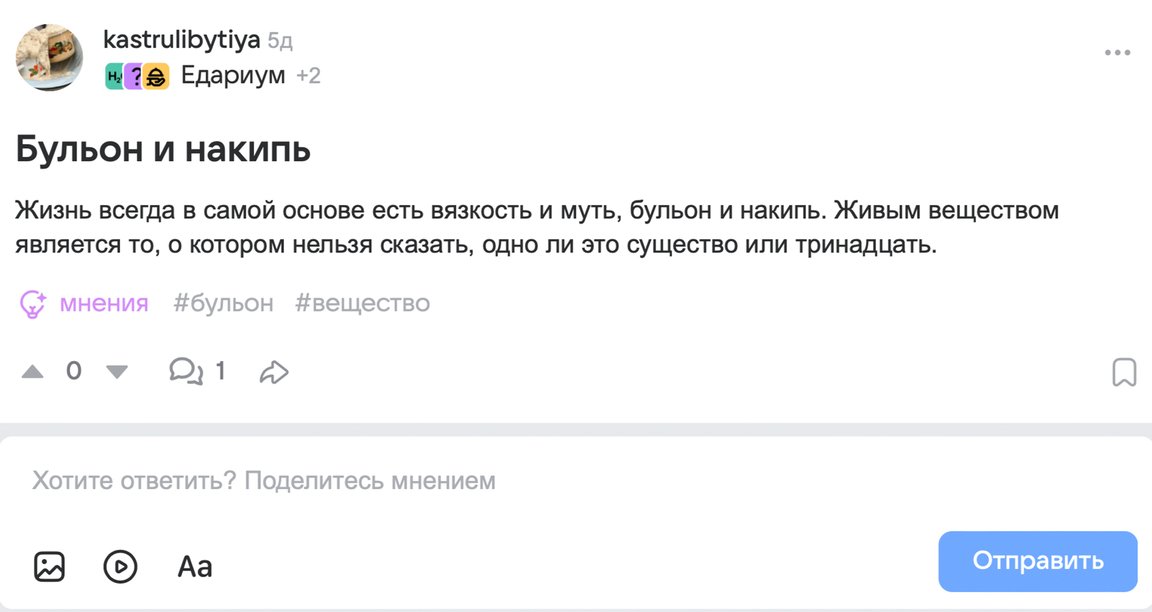Viewport: 1152px width, 612px height.
Task: Expand the "+2" additional communities
Action: click(x=309, y=75)
